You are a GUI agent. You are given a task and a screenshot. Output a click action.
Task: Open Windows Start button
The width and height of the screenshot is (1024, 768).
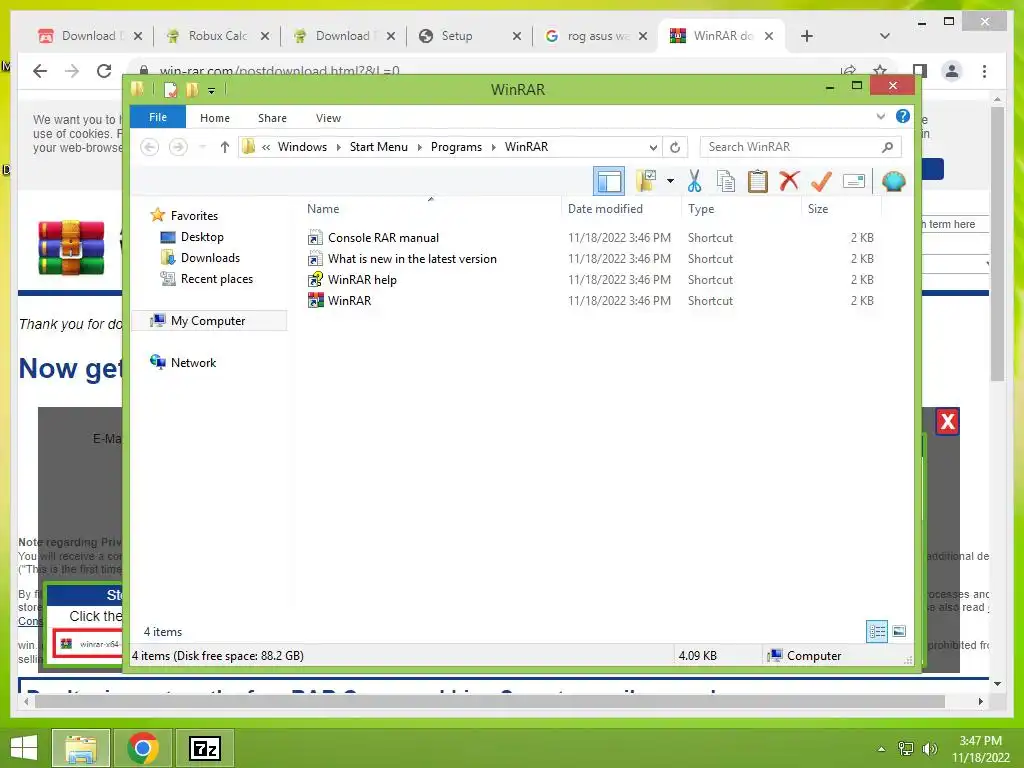point(24,748)
